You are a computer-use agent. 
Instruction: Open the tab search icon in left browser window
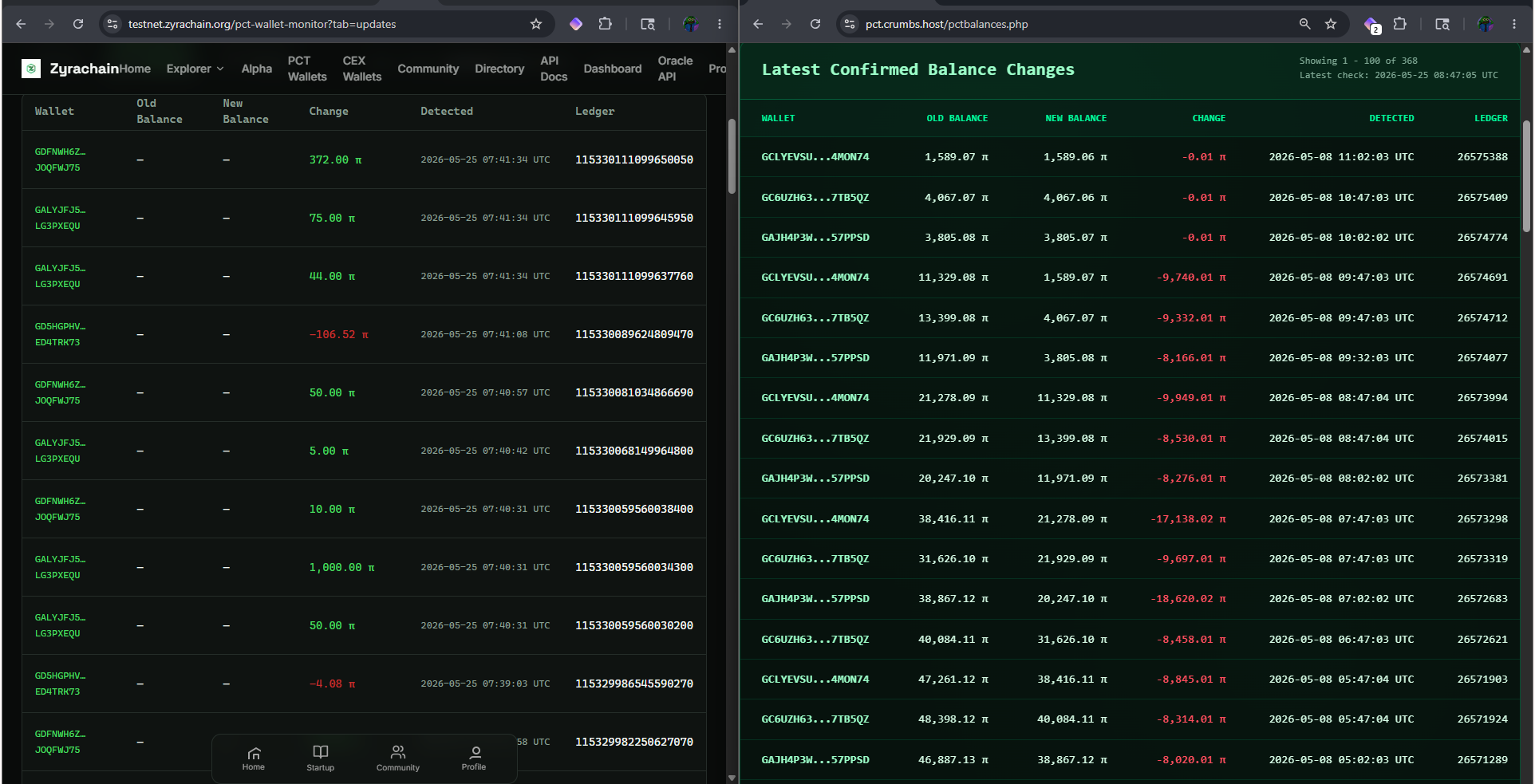[648, 24]
